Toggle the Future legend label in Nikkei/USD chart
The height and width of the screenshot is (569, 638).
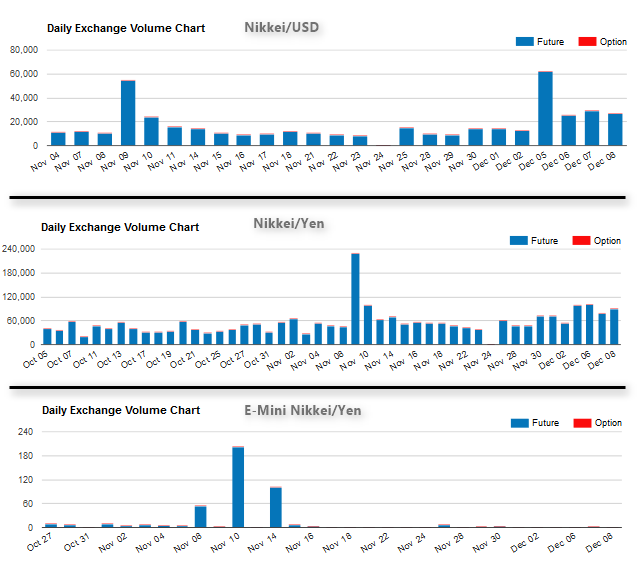(x=550, y=42)
